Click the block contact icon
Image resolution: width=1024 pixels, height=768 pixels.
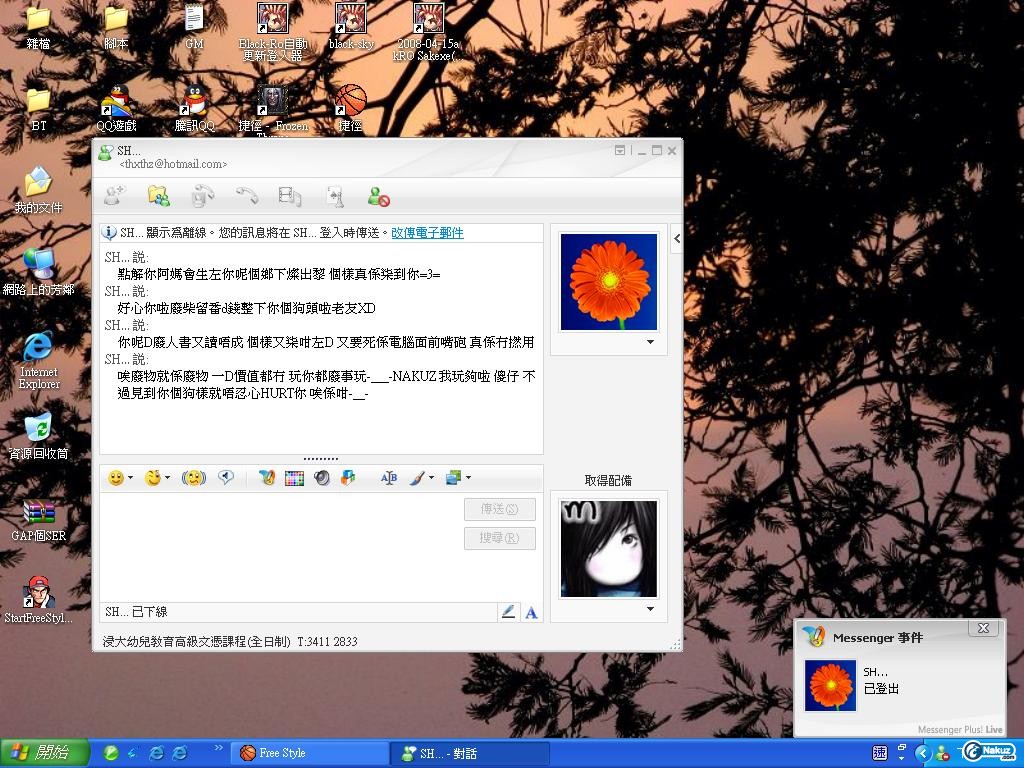[x=379, y=196]
